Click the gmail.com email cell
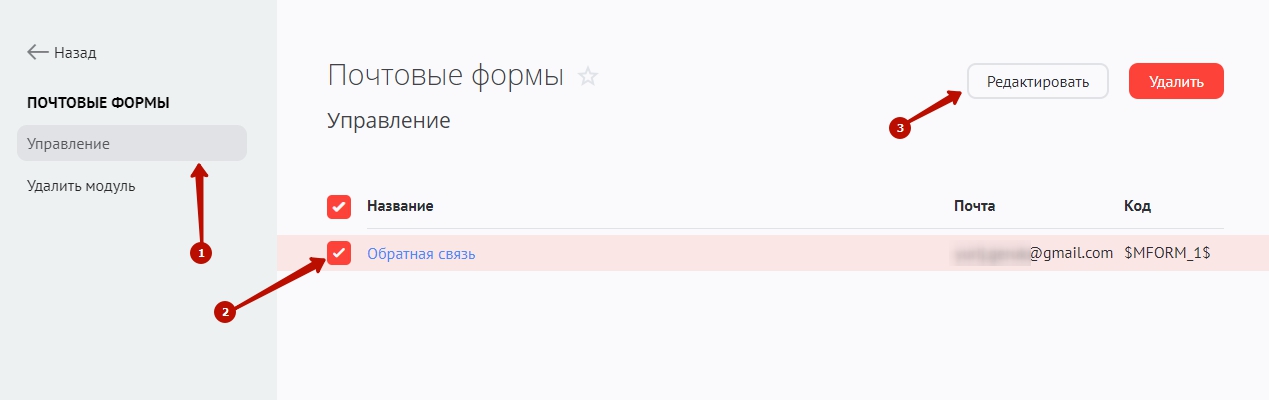This screenshot has width=1269, height=400. click(x=1034, y=253)
